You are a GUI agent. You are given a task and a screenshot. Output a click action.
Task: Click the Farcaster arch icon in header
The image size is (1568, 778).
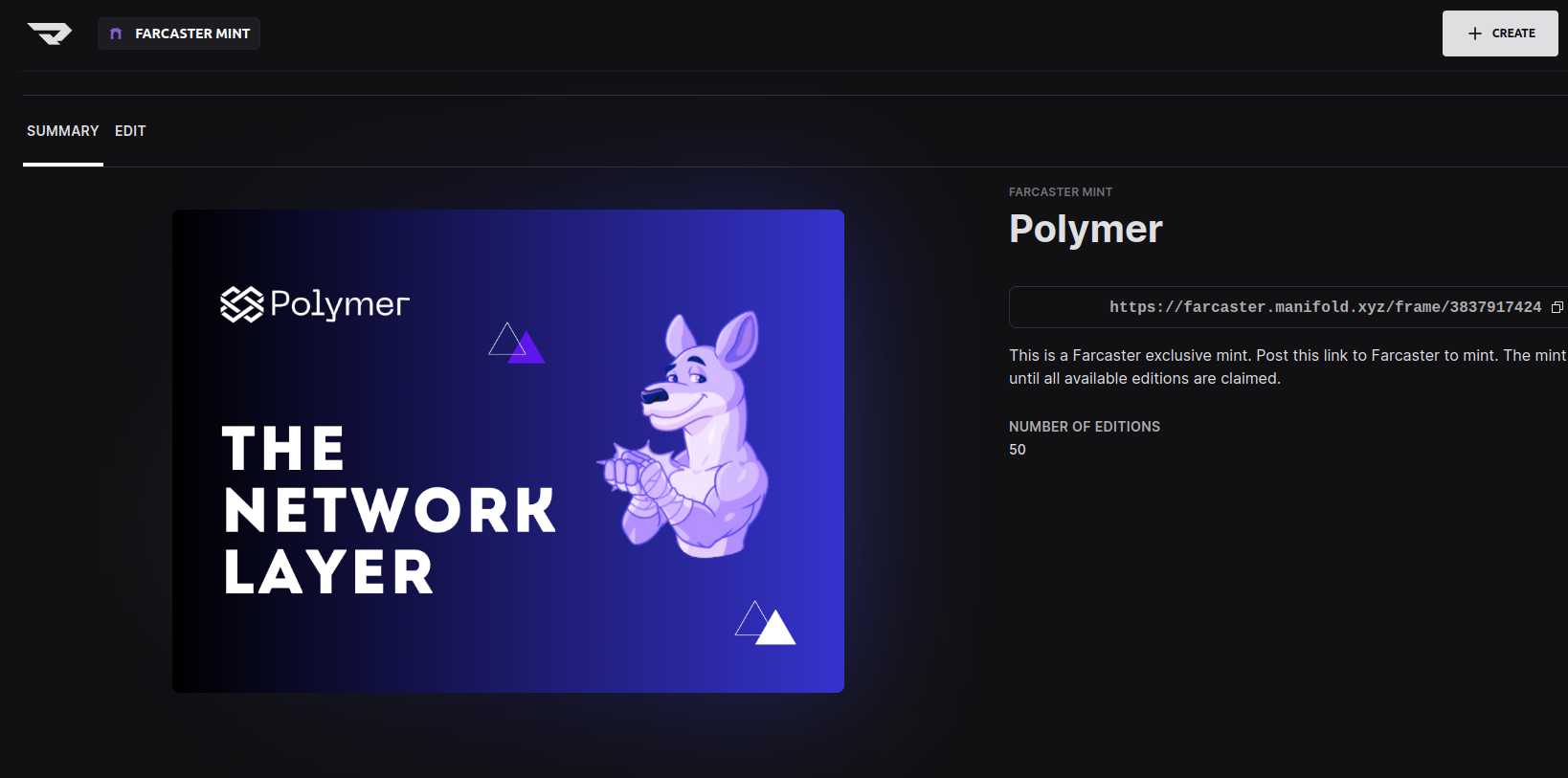(116, 33)
